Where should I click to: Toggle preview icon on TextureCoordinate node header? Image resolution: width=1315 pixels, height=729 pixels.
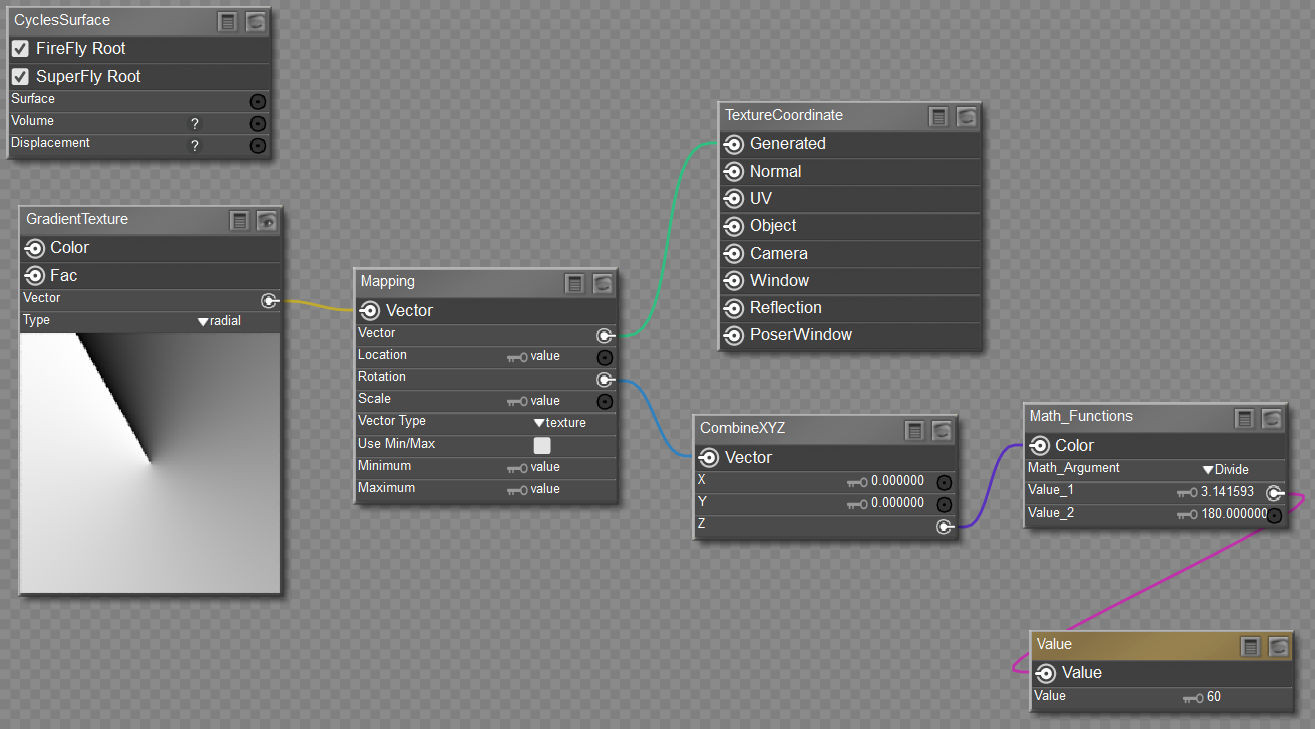pos(966,117)
